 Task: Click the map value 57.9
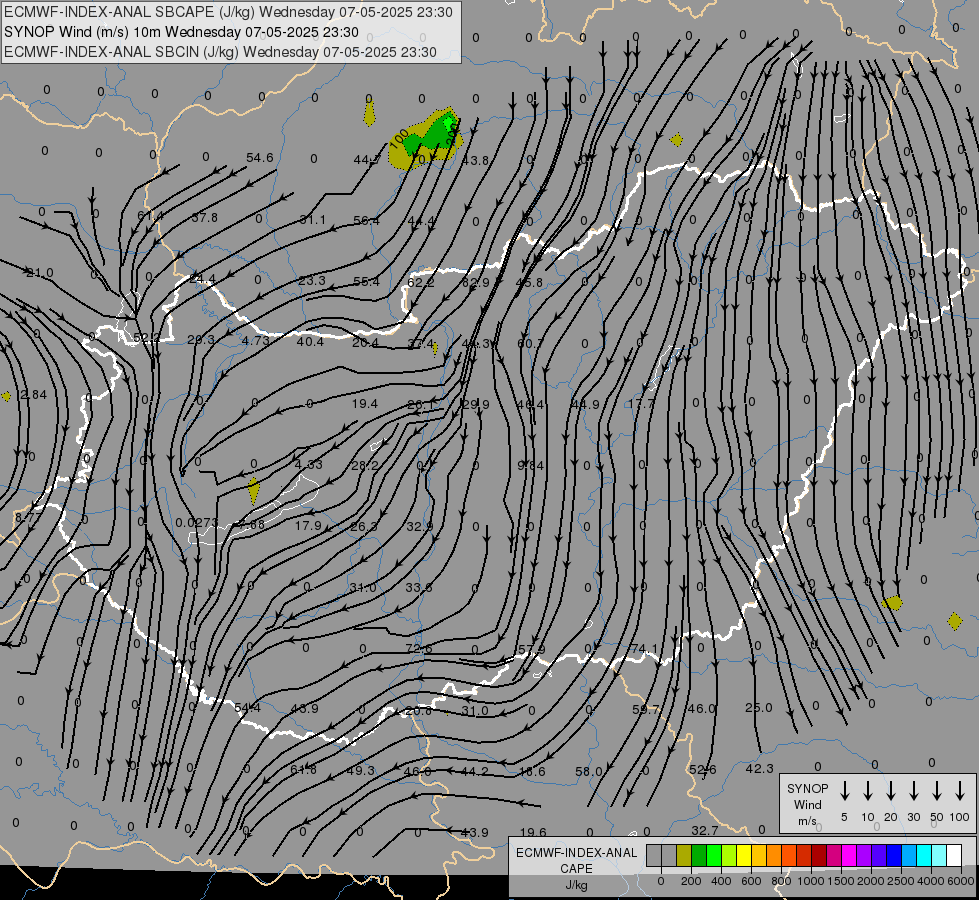532,650
